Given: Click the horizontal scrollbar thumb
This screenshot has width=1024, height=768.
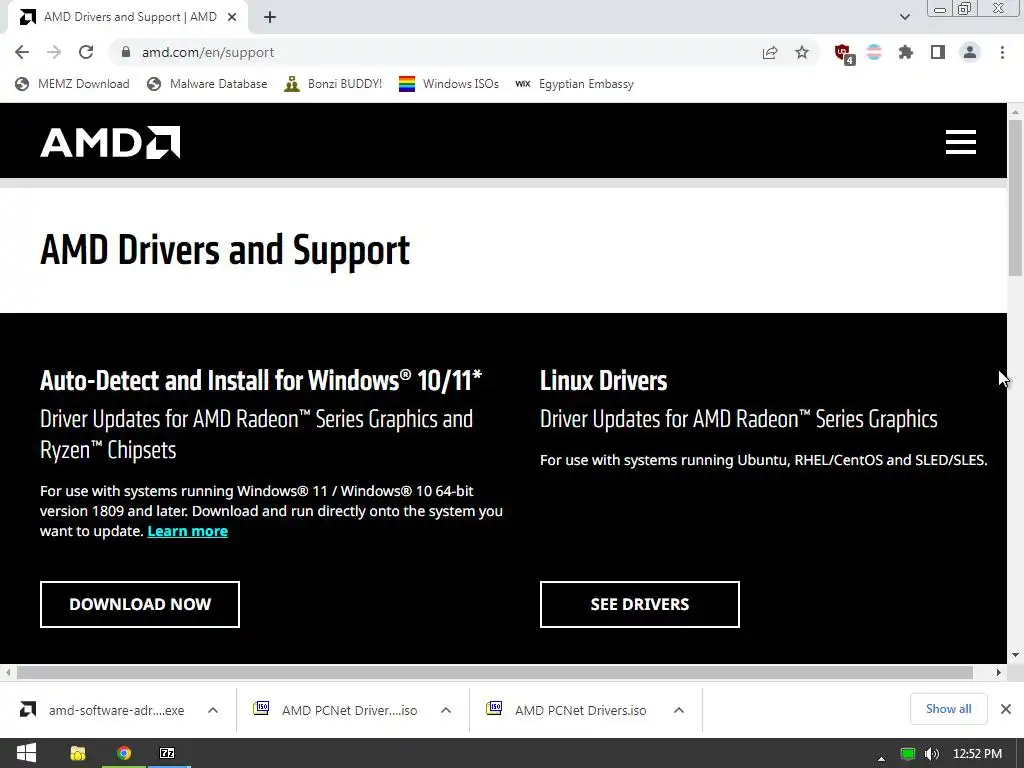Looking at the screenshot, I should tap(494, 672).
